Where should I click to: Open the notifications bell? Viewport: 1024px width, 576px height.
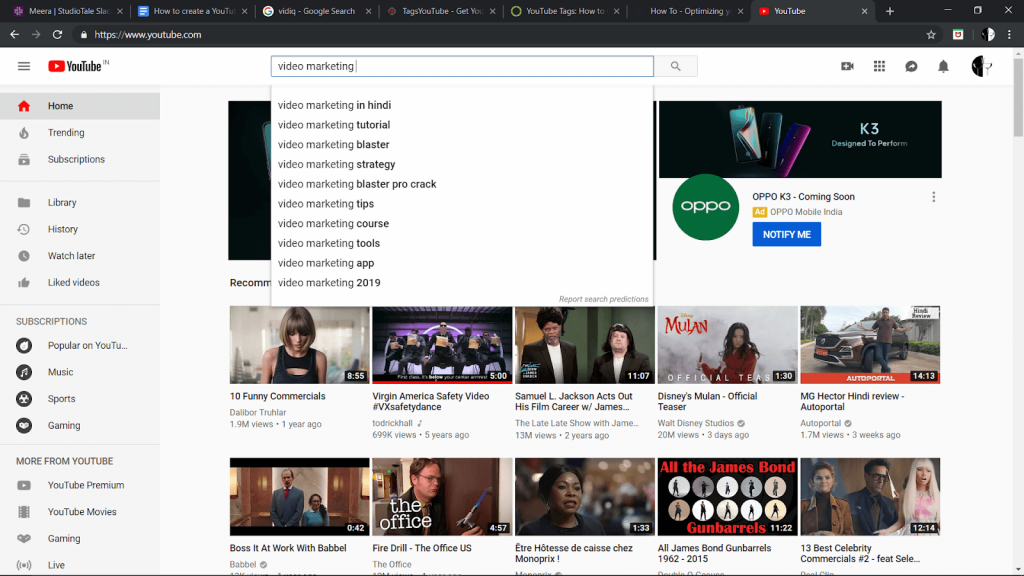coord(943,66)
